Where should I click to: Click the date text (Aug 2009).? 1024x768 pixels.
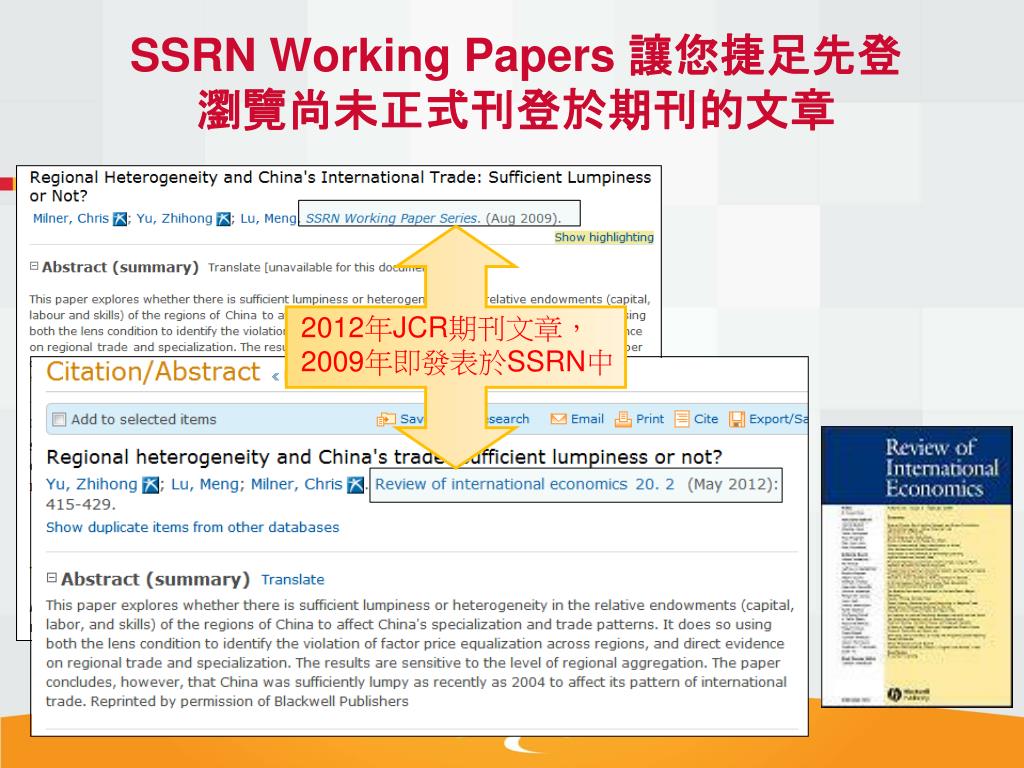[523, 218]
